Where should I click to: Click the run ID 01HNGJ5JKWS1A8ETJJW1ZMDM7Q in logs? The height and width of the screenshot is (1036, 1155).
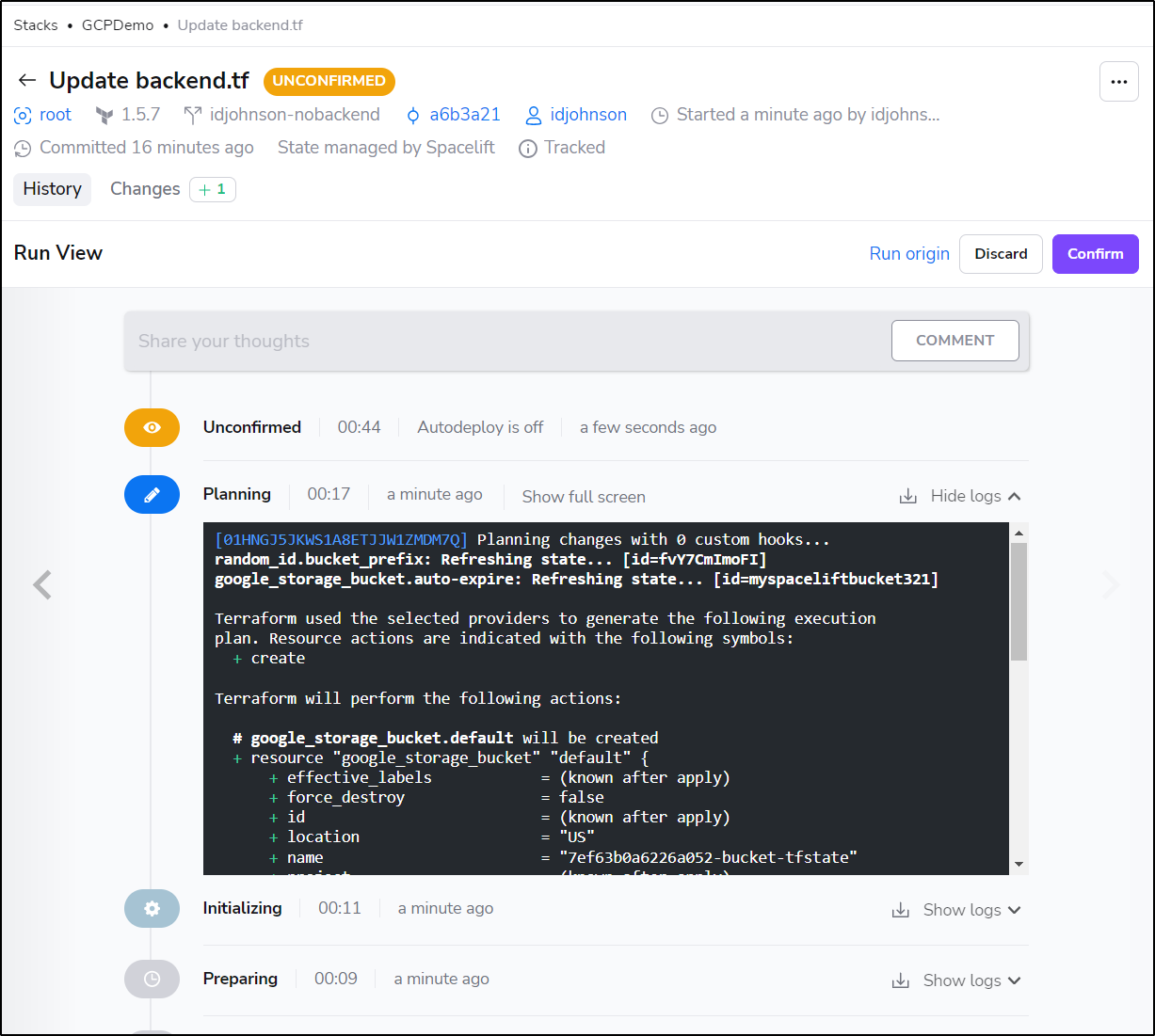(x=341, y=540)
